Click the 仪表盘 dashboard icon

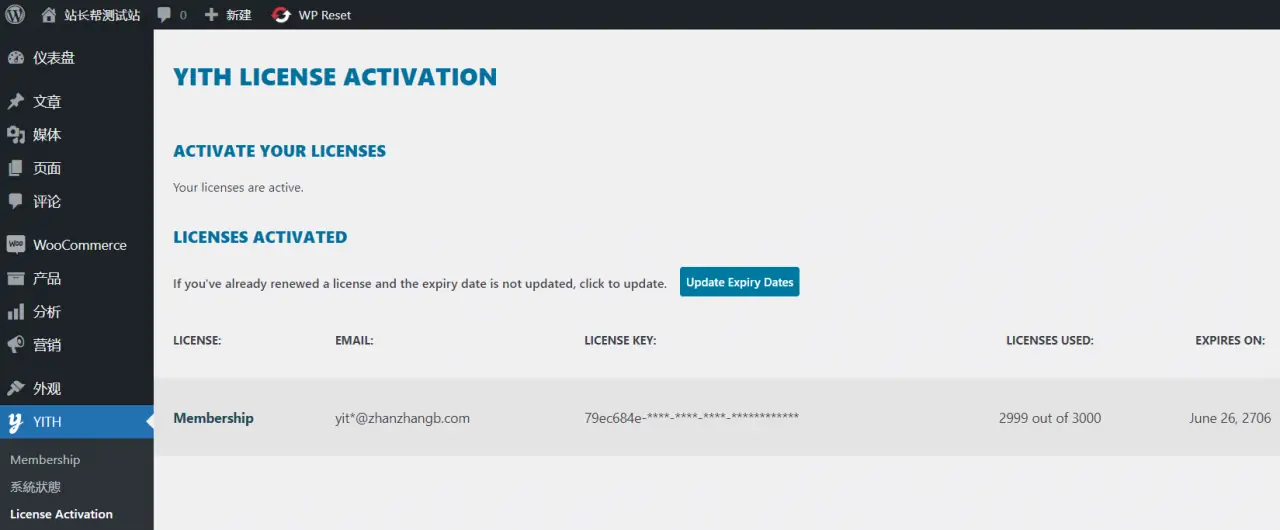click(x=16, y=58)
